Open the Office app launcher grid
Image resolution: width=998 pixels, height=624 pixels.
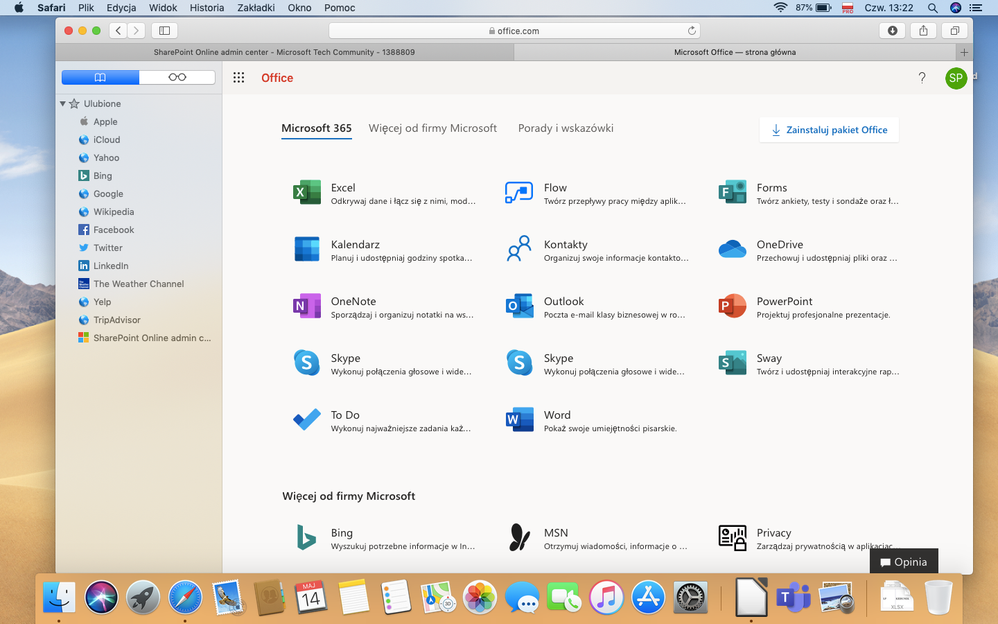point(239,78)
